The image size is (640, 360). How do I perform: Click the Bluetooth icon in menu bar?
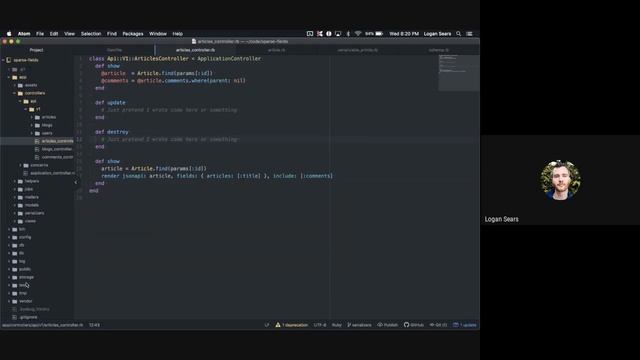348,34
